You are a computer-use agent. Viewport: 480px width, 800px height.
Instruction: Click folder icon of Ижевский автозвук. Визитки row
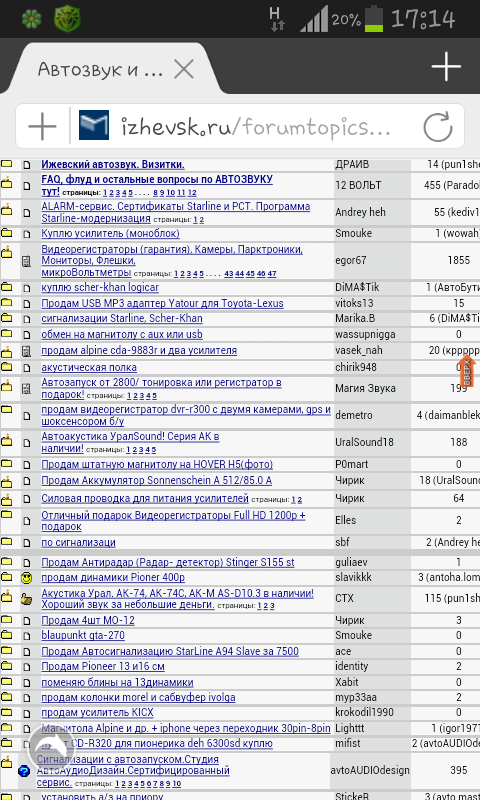[6, 164]
